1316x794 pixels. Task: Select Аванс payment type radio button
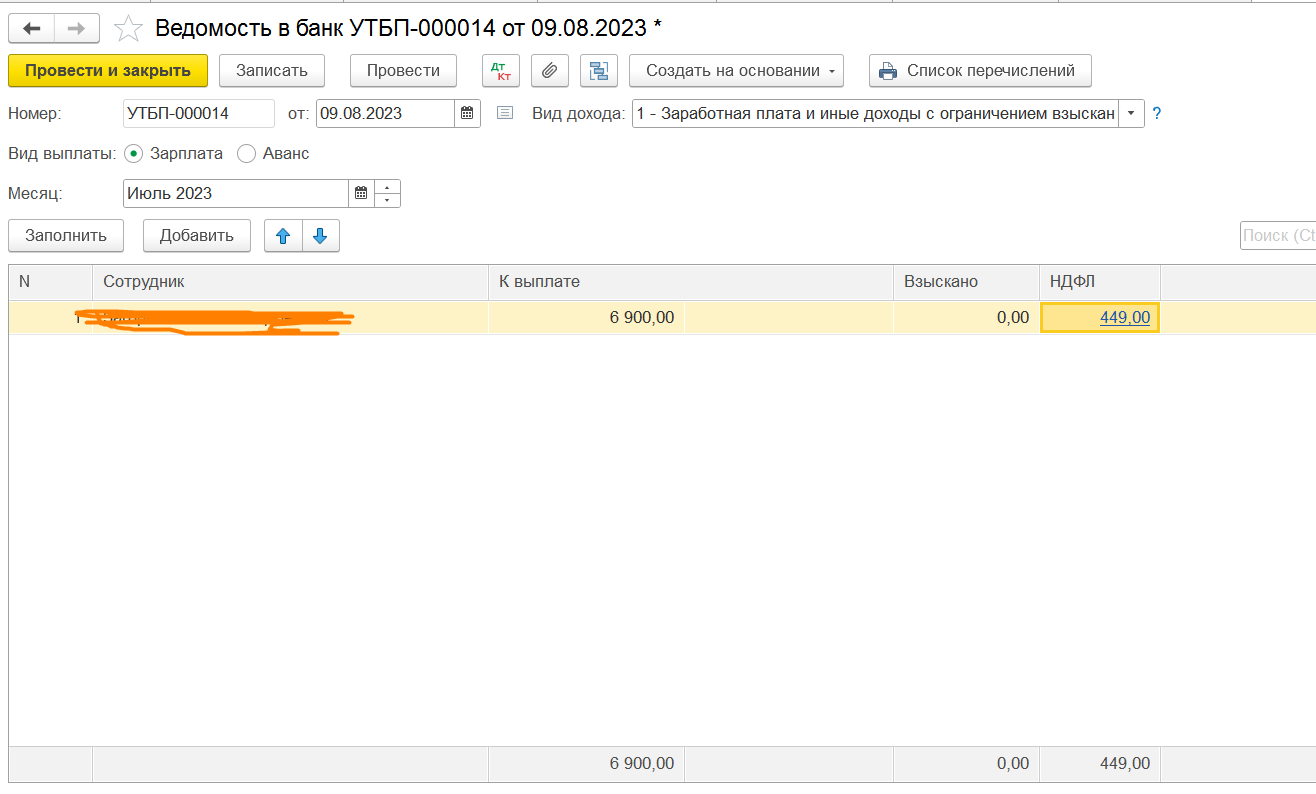click(x=246, y=154)
